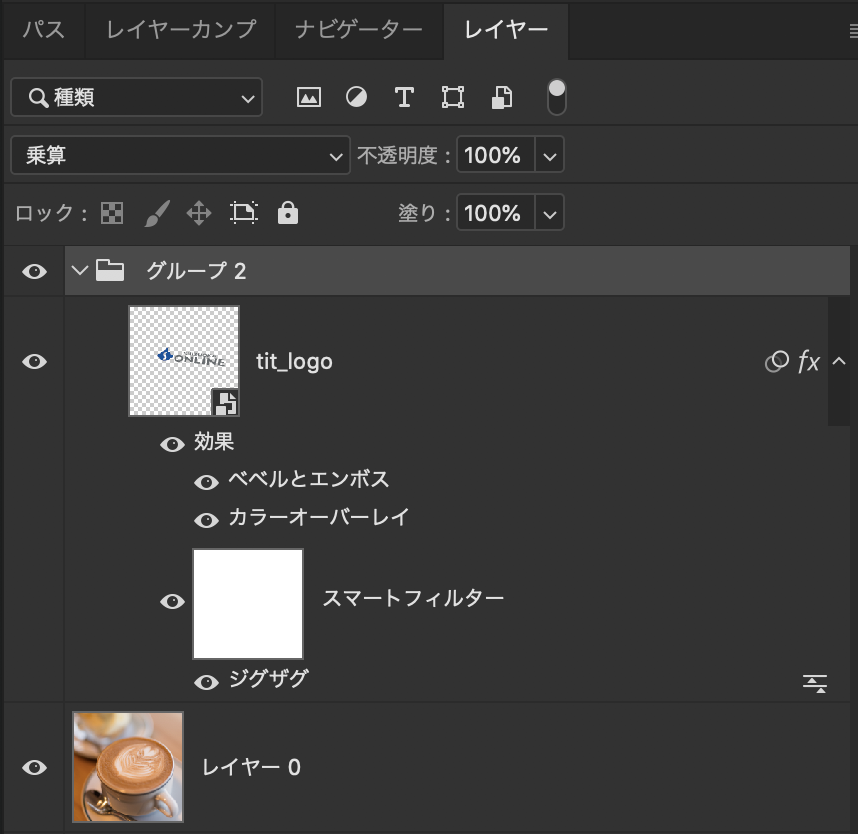Screen dimensions: 858x834
Task: Click lock image pixels brush icon
Action: tap(157, 213)
